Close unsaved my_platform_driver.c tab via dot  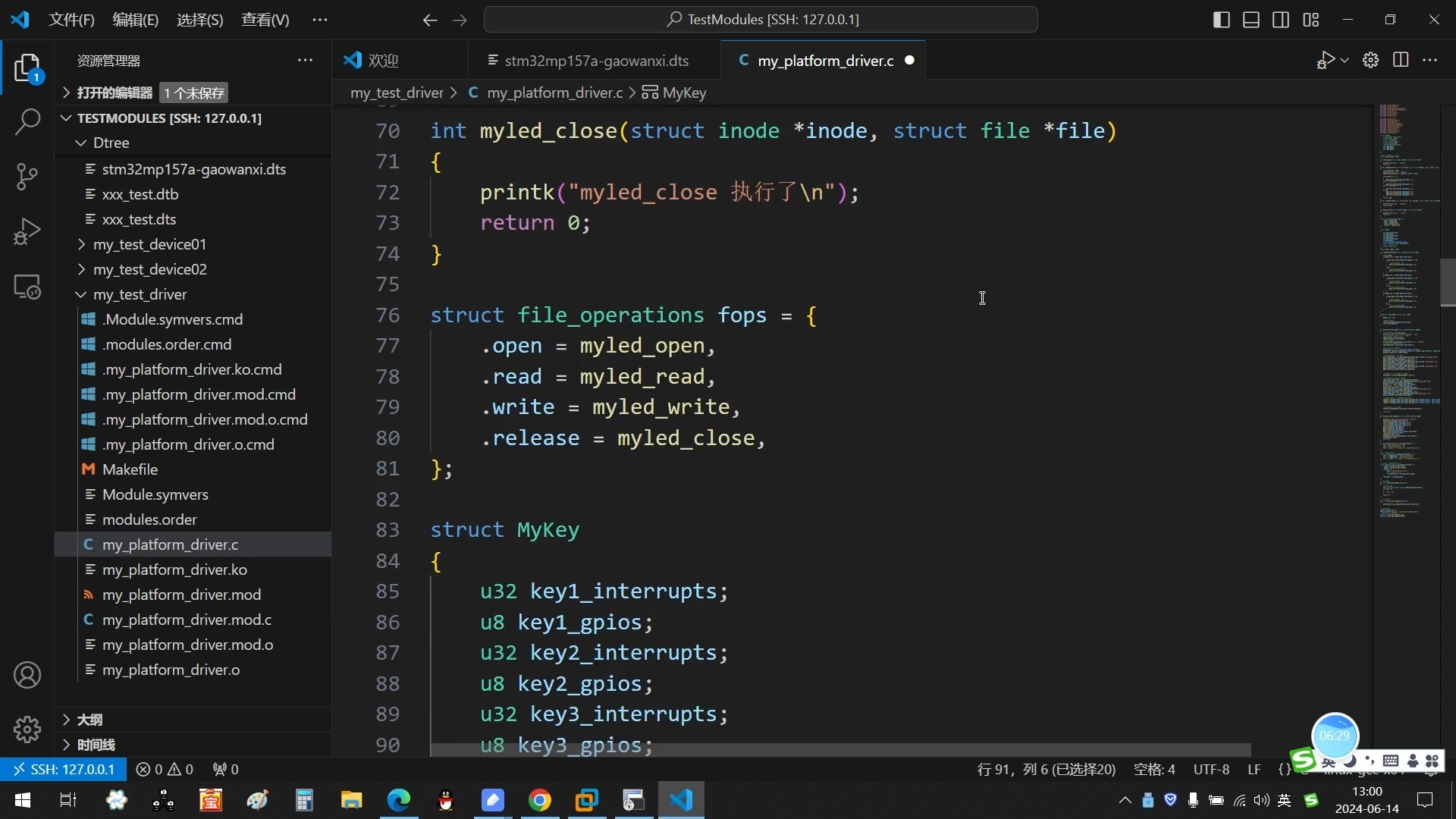(x=909, y=60)
